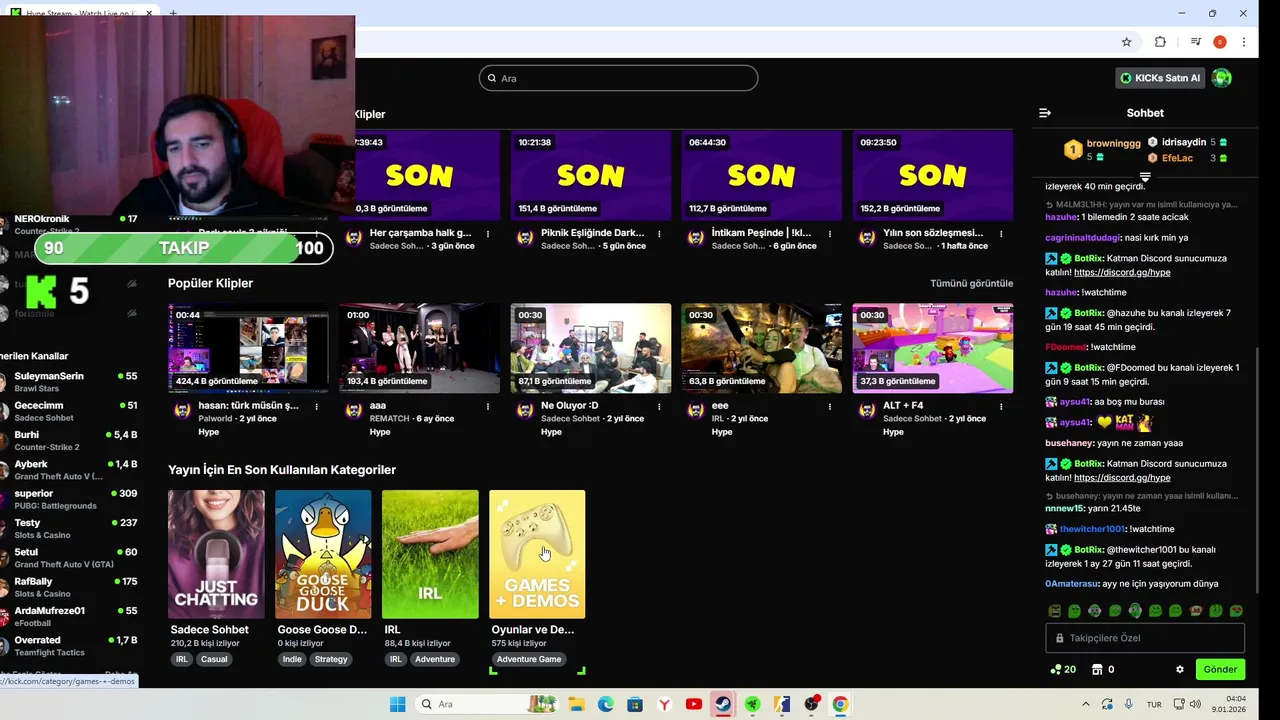Screen dimensions: 1280x720
Task: Open Steam from the taskbar
Action: pos(722,704)
